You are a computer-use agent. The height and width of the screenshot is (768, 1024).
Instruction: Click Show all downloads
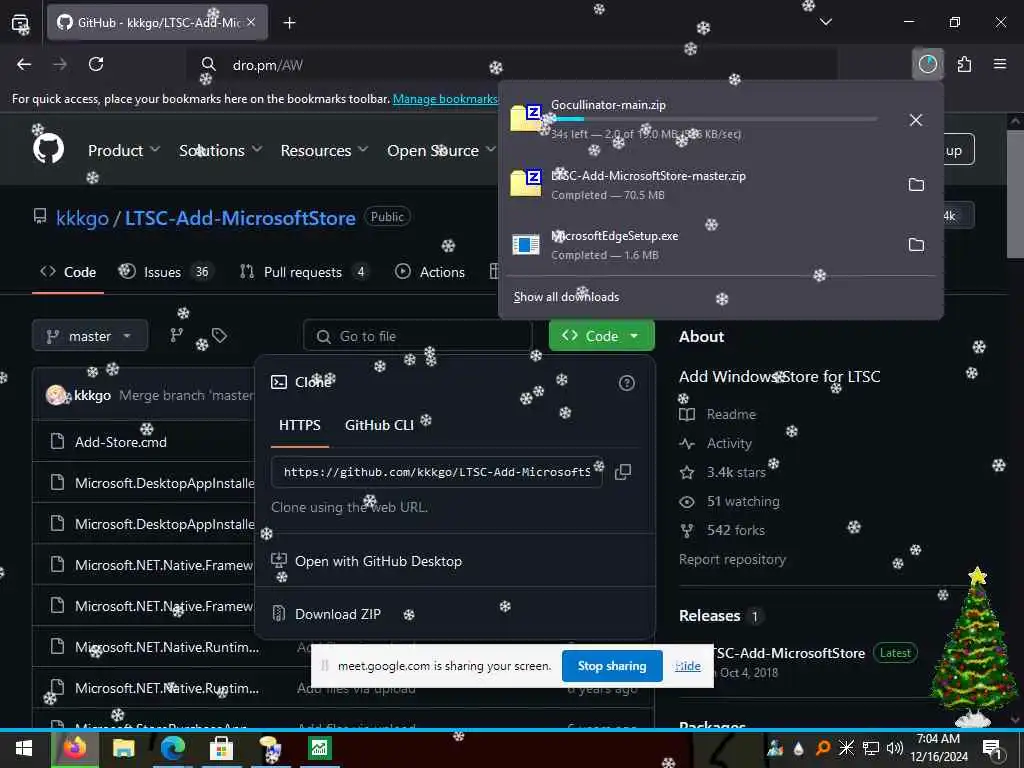[x=566, y=296]
